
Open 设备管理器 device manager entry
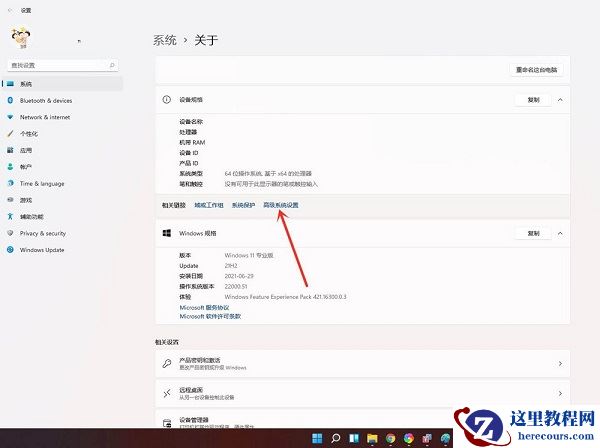click(304, 420)
